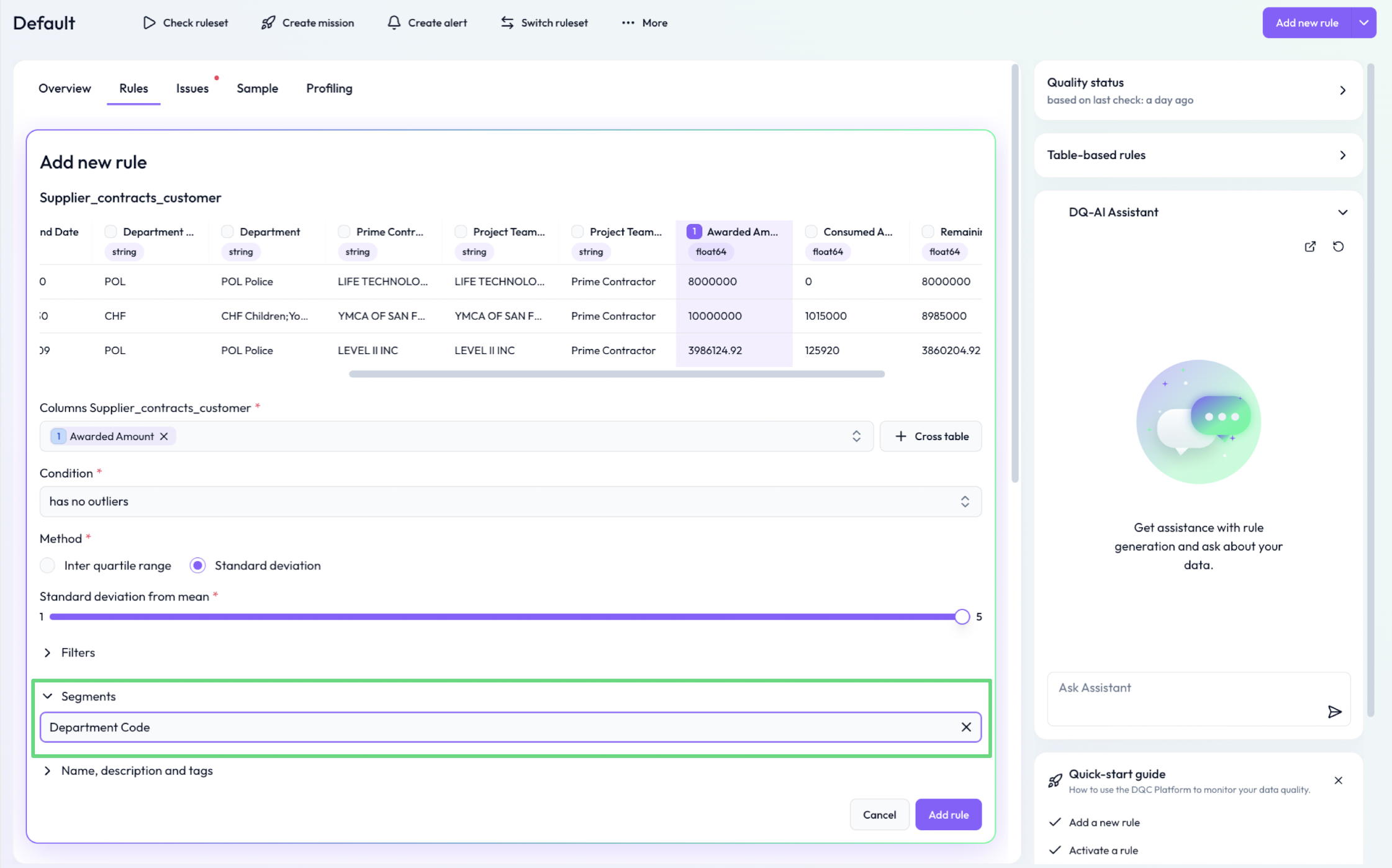The image size is (1392, 868).
Task: Check the Consumed Amount column checkbox
Action: 811,232
